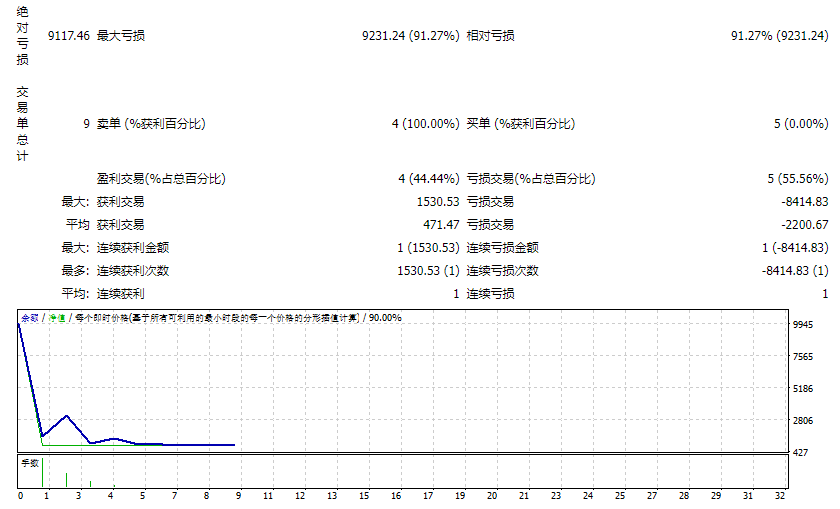Click the 连续亏损次数 label
The image size is (840, 509).
pos(502,271)
